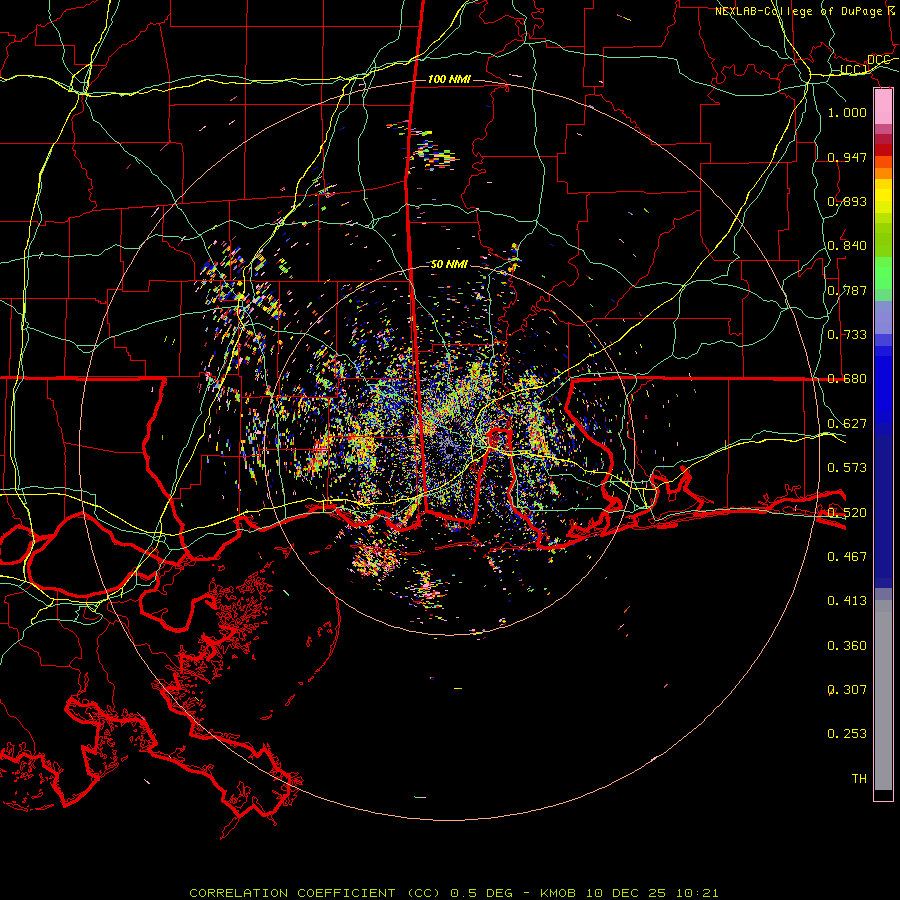Click the 1.000 scale value
The image size is (900, 900).
(x=847, y=112)
